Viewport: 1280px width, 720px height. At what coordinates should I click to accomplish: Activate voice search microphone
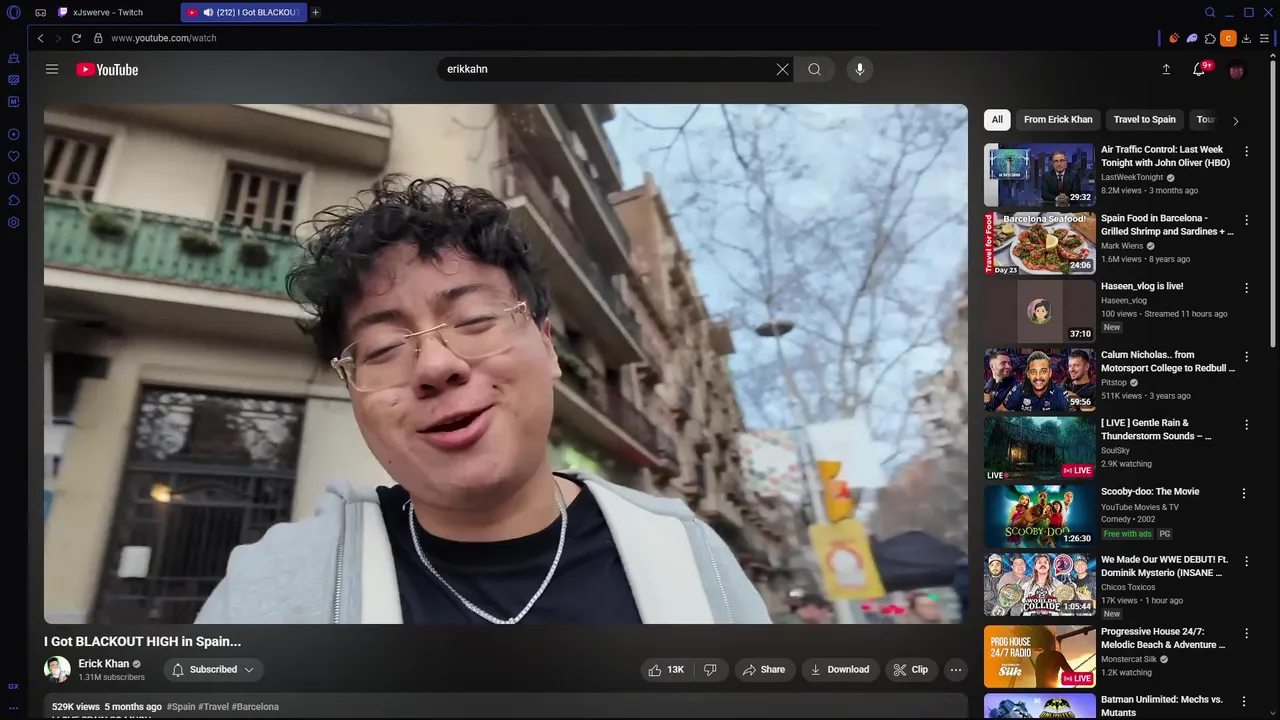[x=859, y=69]
